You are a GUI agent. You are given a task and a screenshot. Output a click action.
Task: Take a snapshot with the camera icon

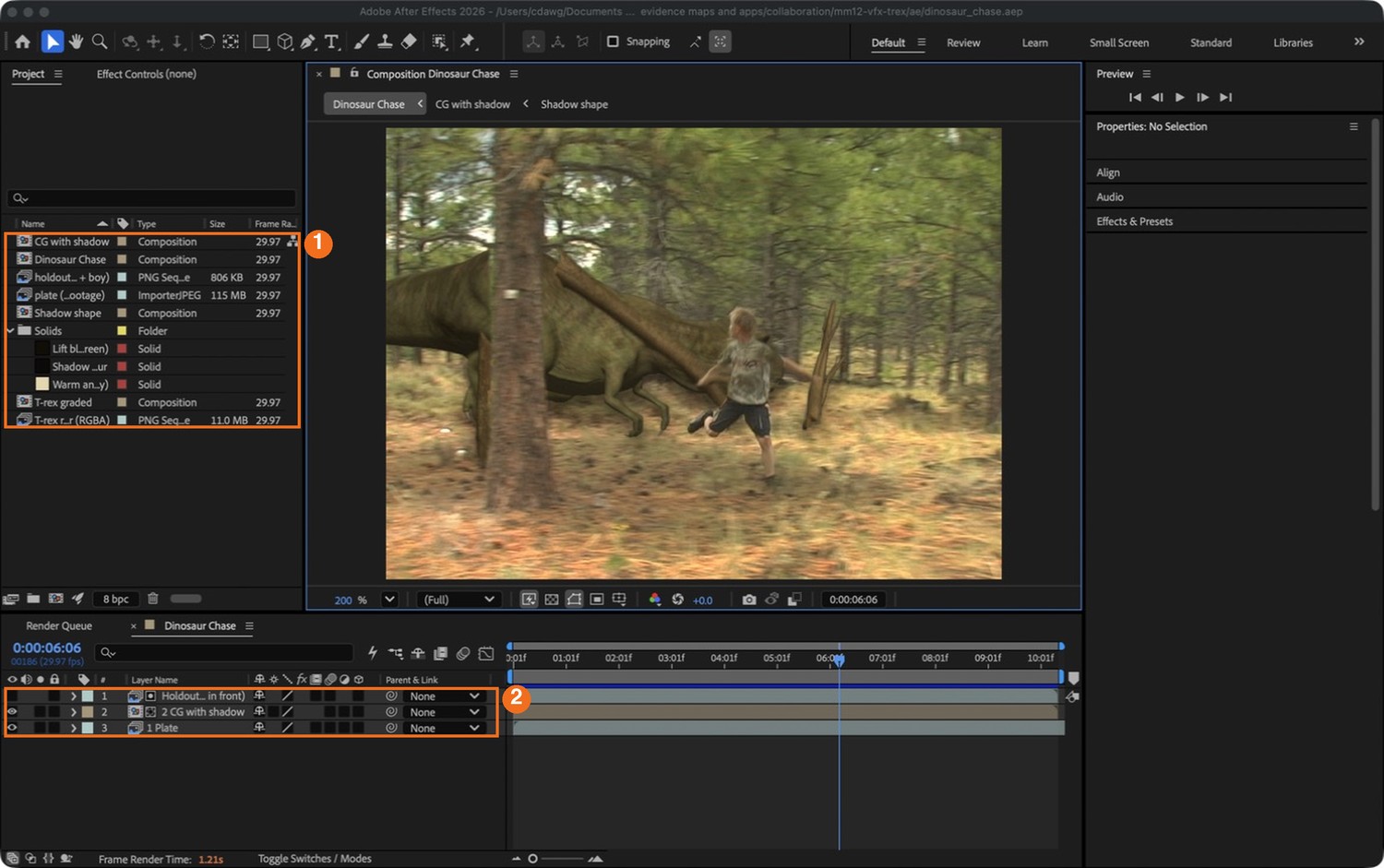[x=749, y=600]
